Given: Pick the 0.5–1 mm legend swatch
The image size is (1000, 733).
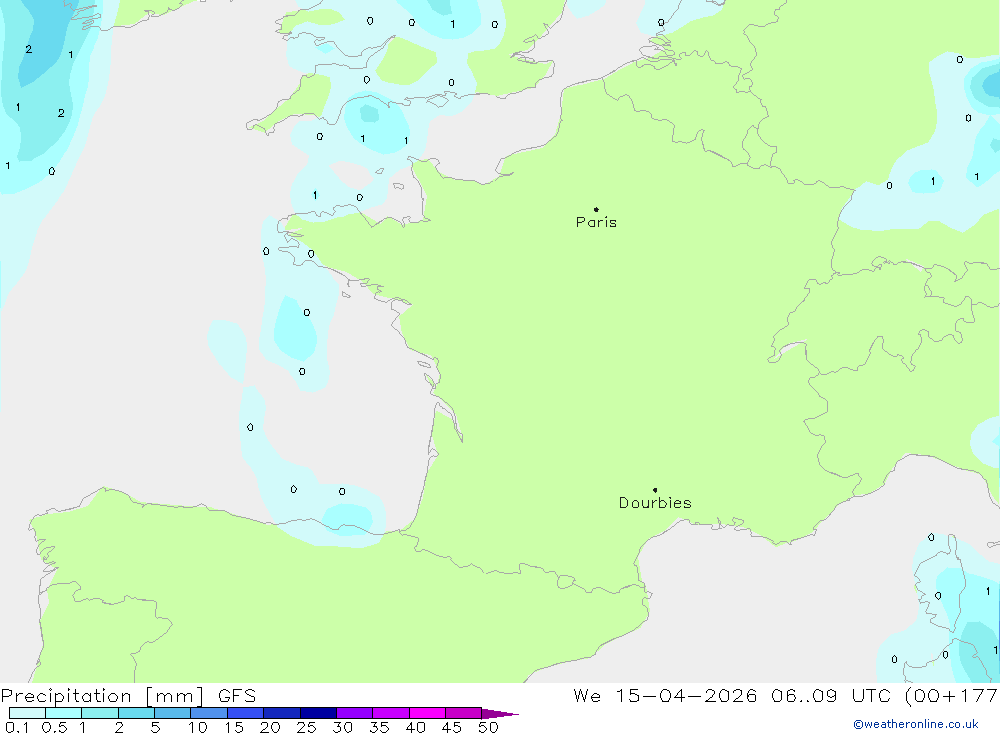Looking at the screenshot, I should click(64, 713).
